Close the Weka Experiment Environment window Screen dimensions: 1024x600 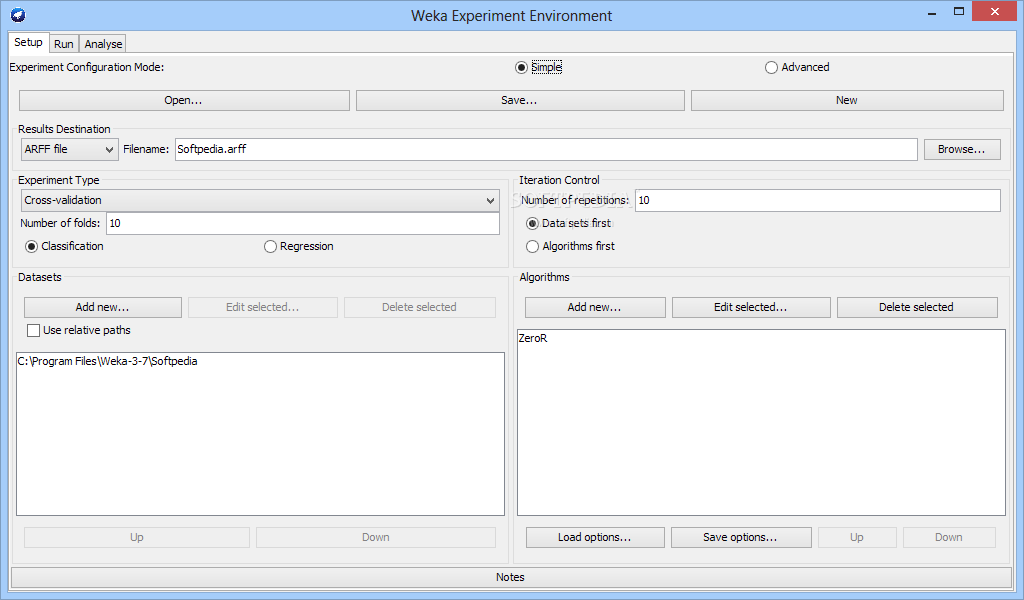click(x=995, y=12)
